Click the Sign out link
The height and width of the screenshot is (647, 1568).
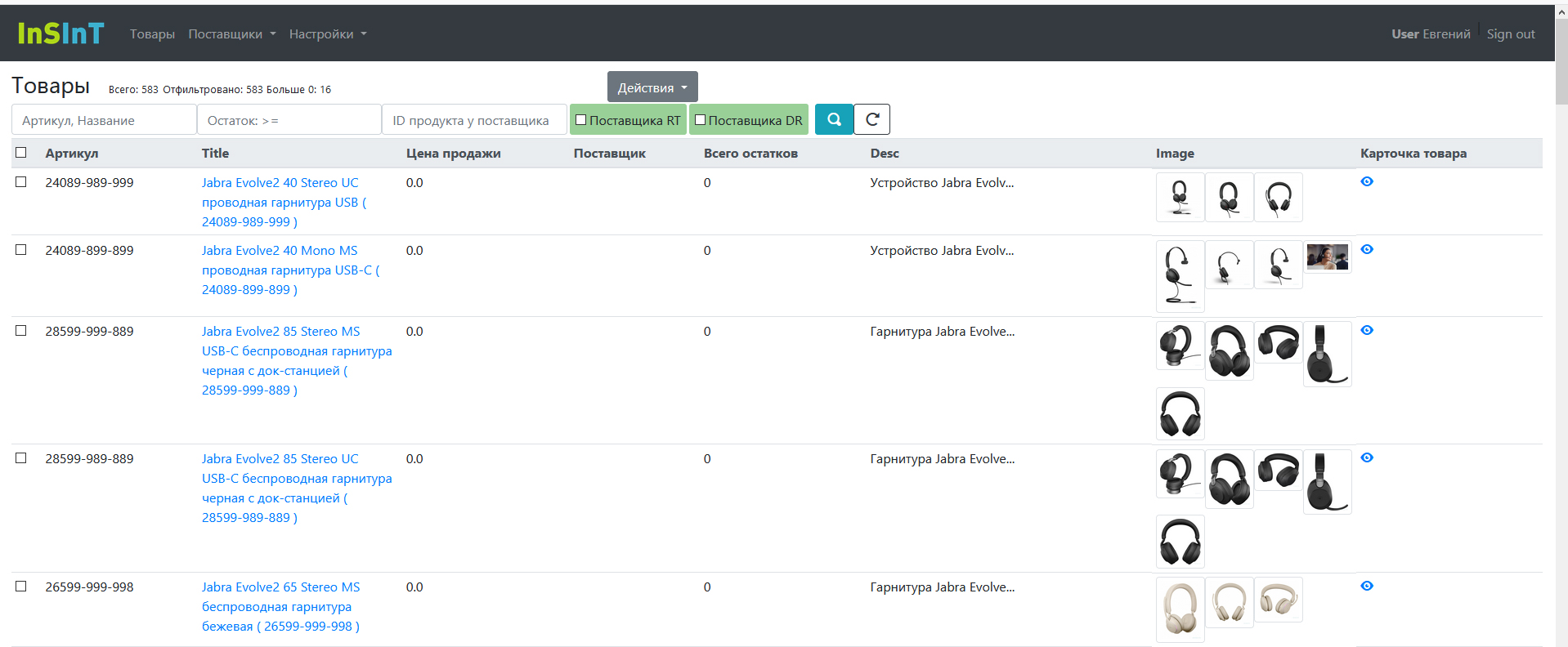pos(1510,34)
